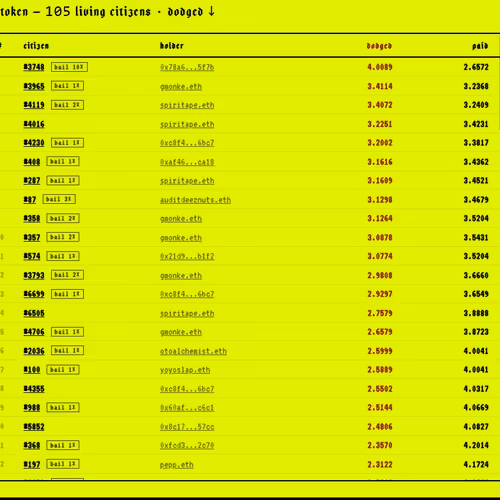Image resolution: width=500 pixels, height=500 pixels.
Task: Sort by the citizen column header
Action: 36,46
